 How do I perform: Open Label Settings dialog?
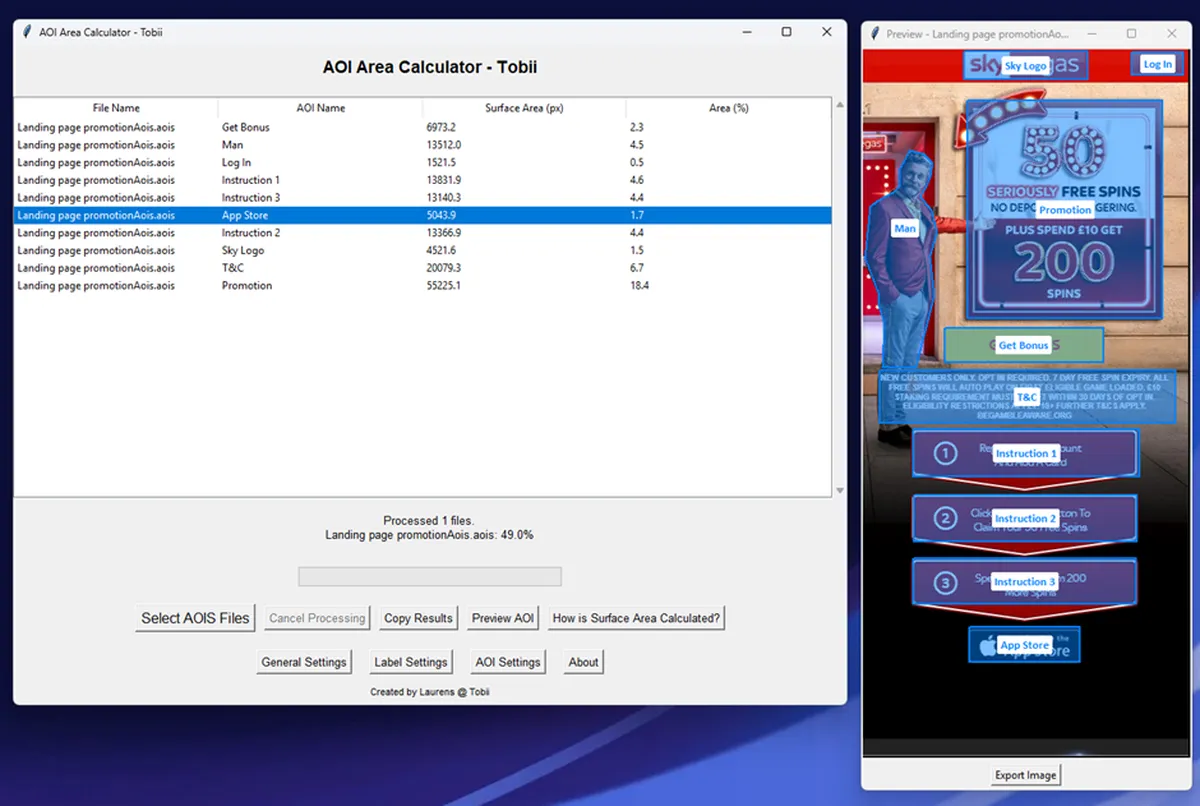pyautogui.click(x=410, y=662)
